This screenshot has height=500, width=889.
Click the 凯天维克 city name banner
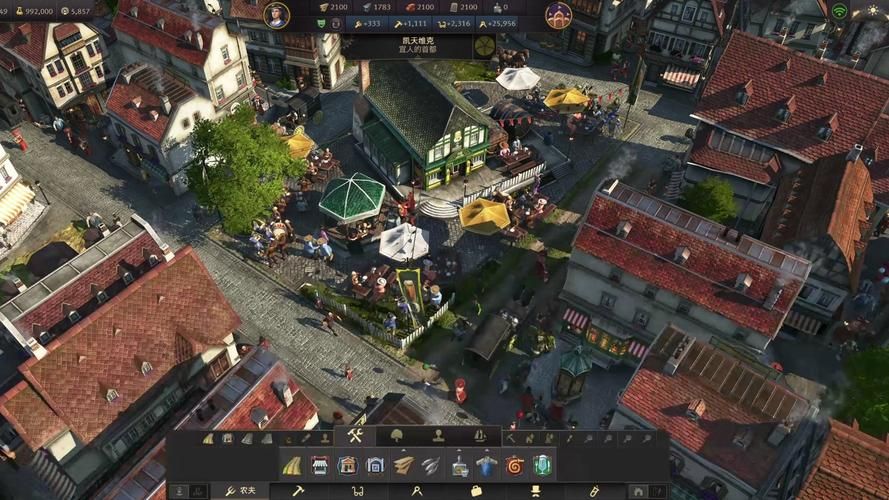tap(418, 41)
